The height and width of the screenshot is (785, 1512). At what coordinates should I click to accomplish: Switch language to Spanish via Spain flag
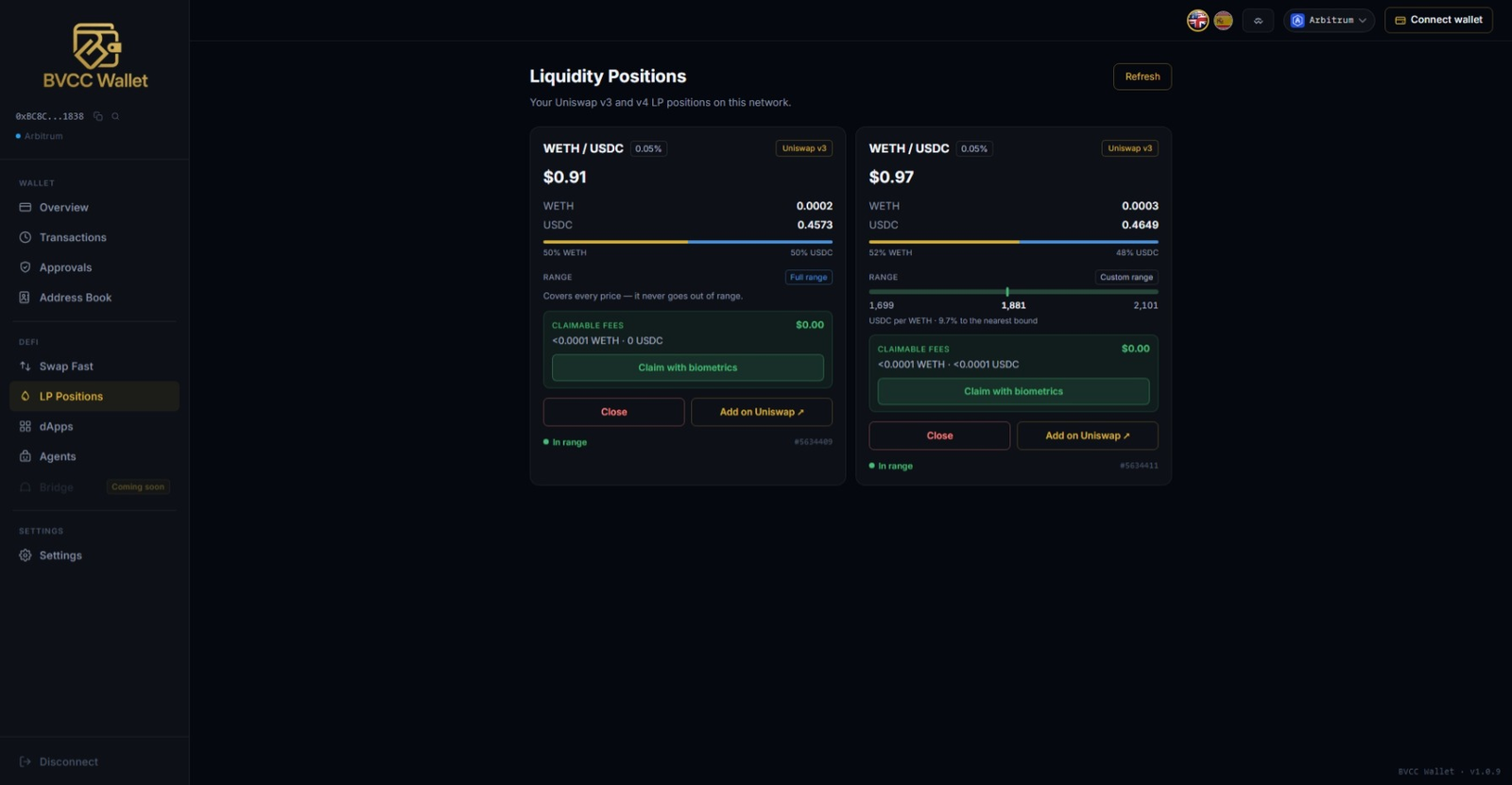tap(1223, 20)
